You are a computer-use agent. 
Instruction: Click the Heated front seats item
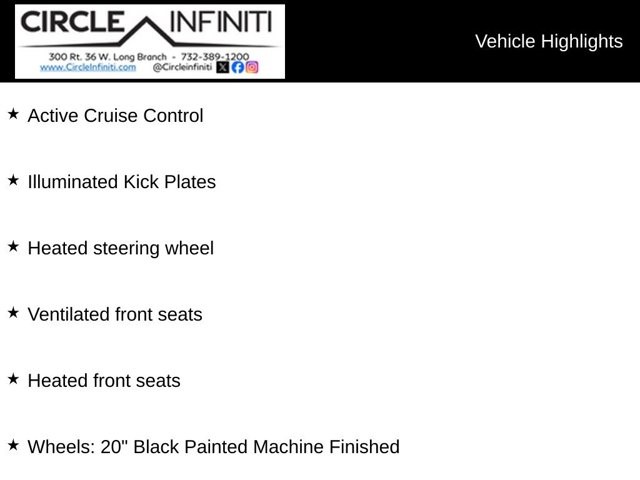coord(104,380)
